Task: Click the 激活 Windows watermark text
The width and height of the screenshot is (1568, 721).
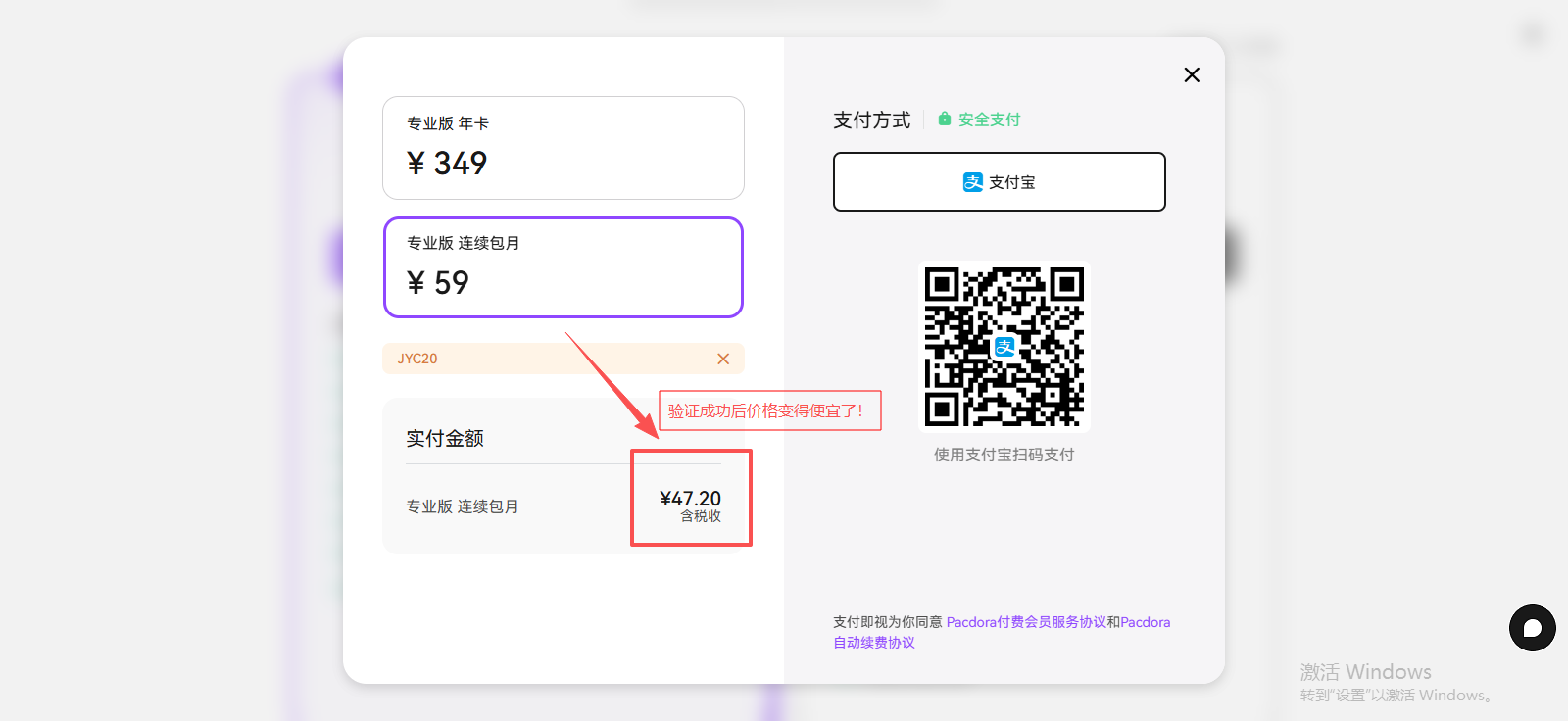Action: (x=1365, y=672)
